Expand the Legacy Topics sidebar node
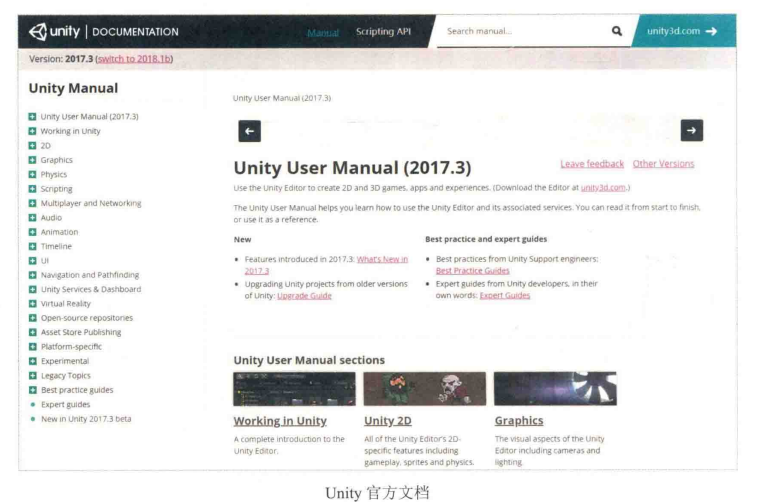Screen dimensions: 777x502 (32, 375)
